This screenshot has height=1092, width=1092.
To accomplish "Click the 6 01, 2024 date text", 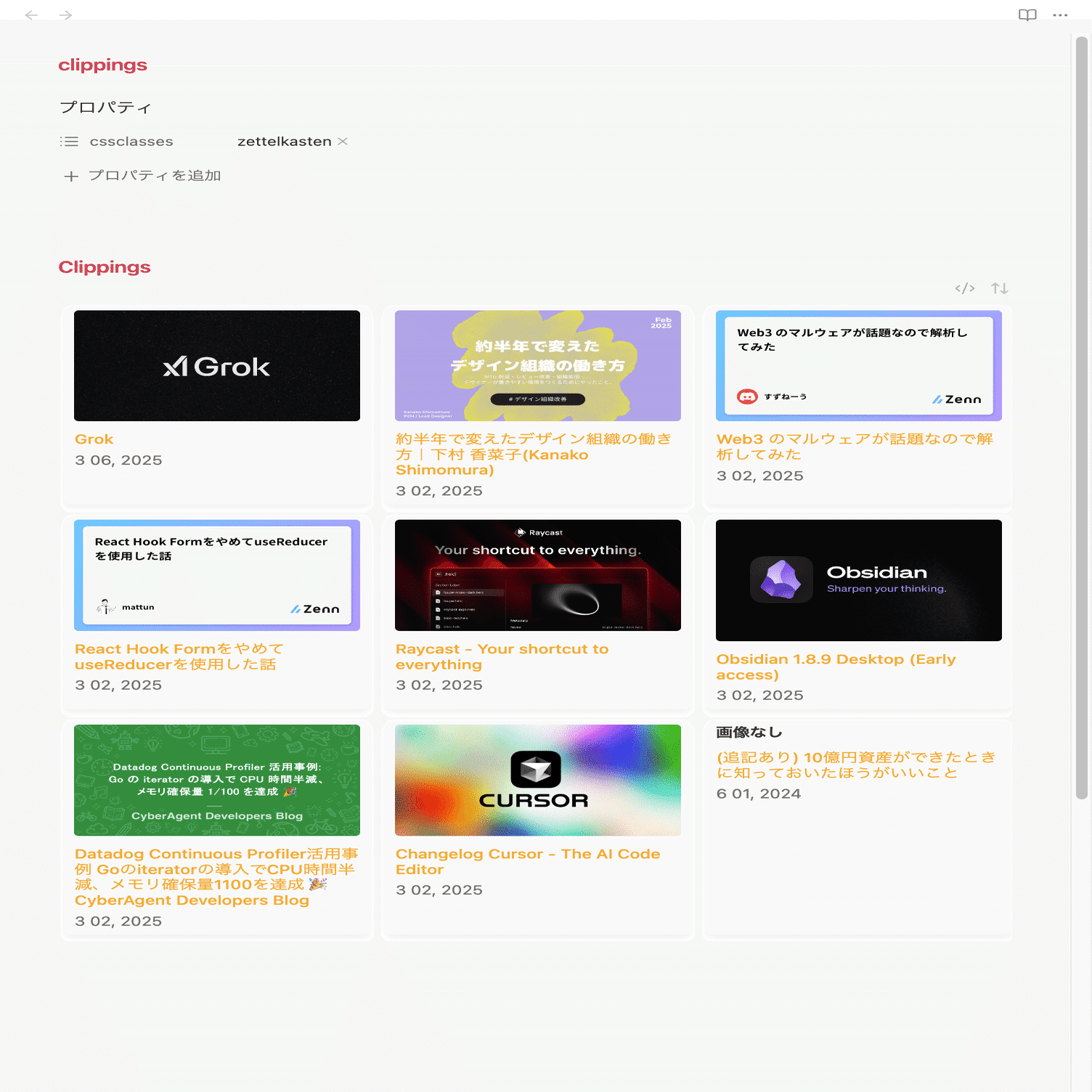I will (759, 794).
